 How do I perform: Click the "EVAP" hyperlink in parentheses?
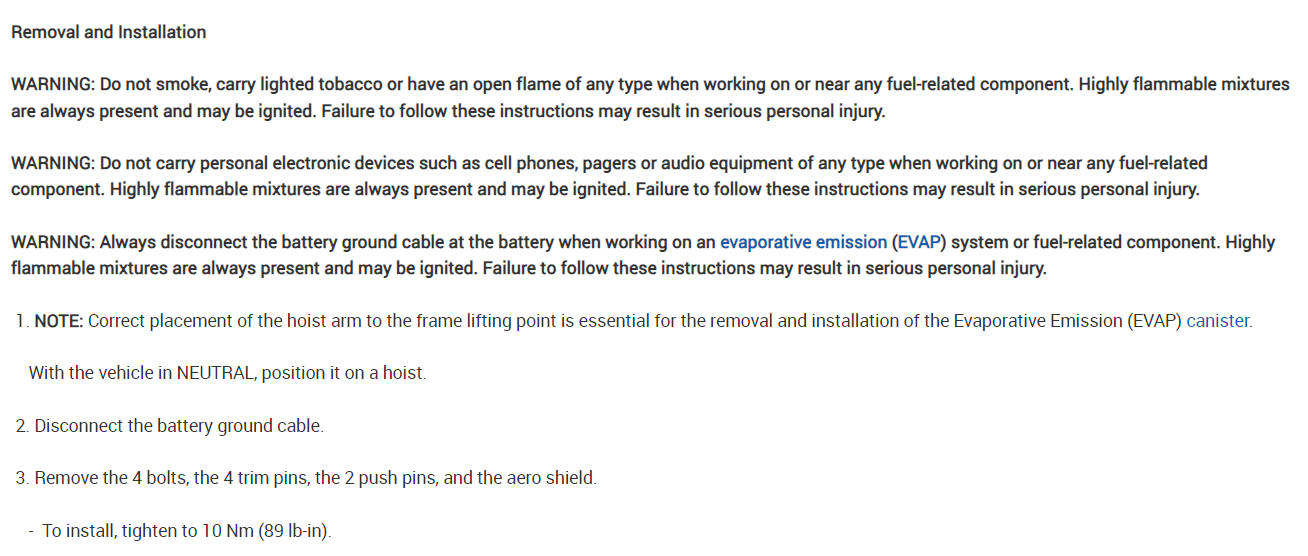click(918, 242)
